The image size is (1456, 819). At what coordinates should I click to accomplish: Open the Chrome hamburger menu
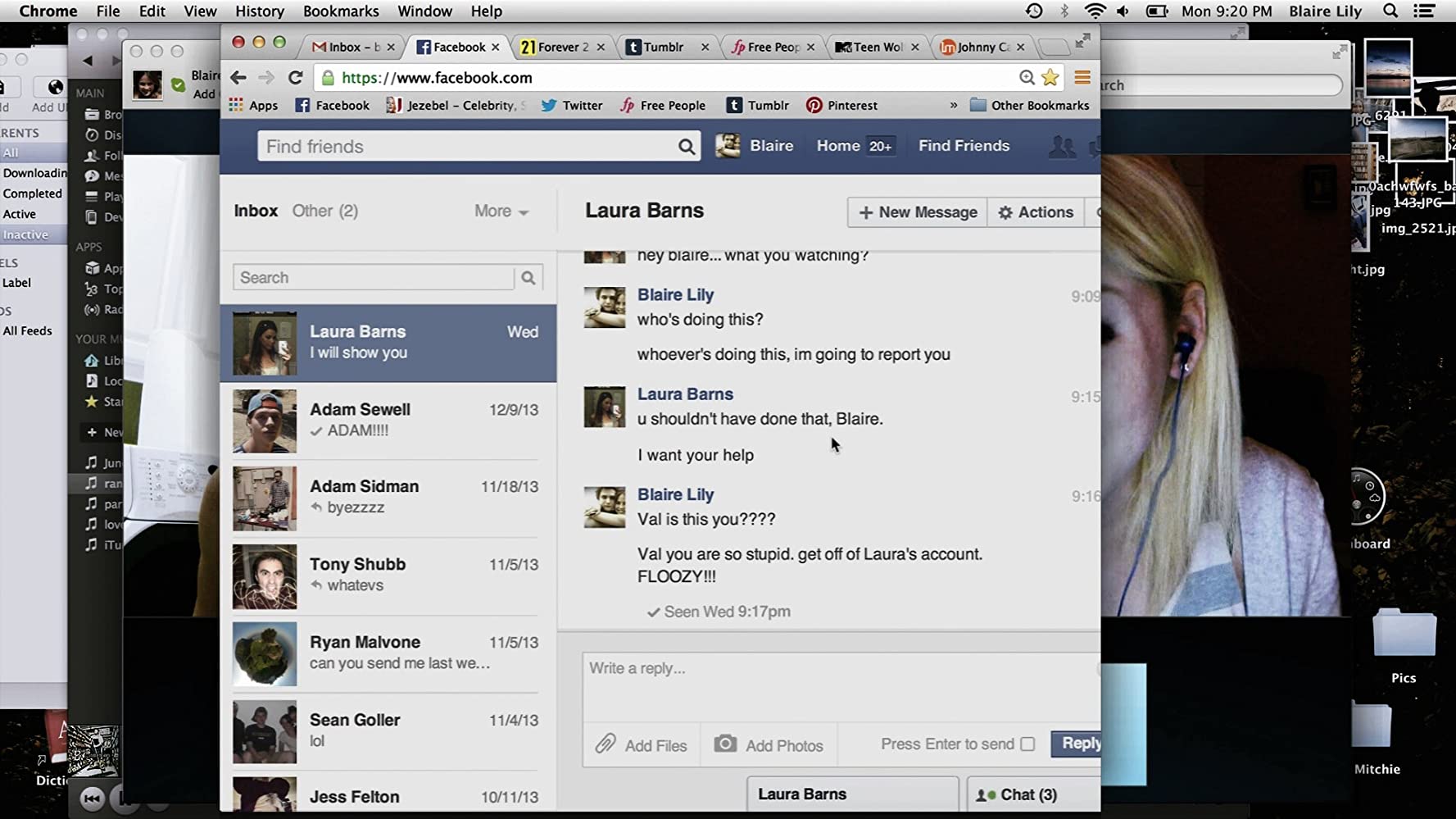click(1082, 78)
